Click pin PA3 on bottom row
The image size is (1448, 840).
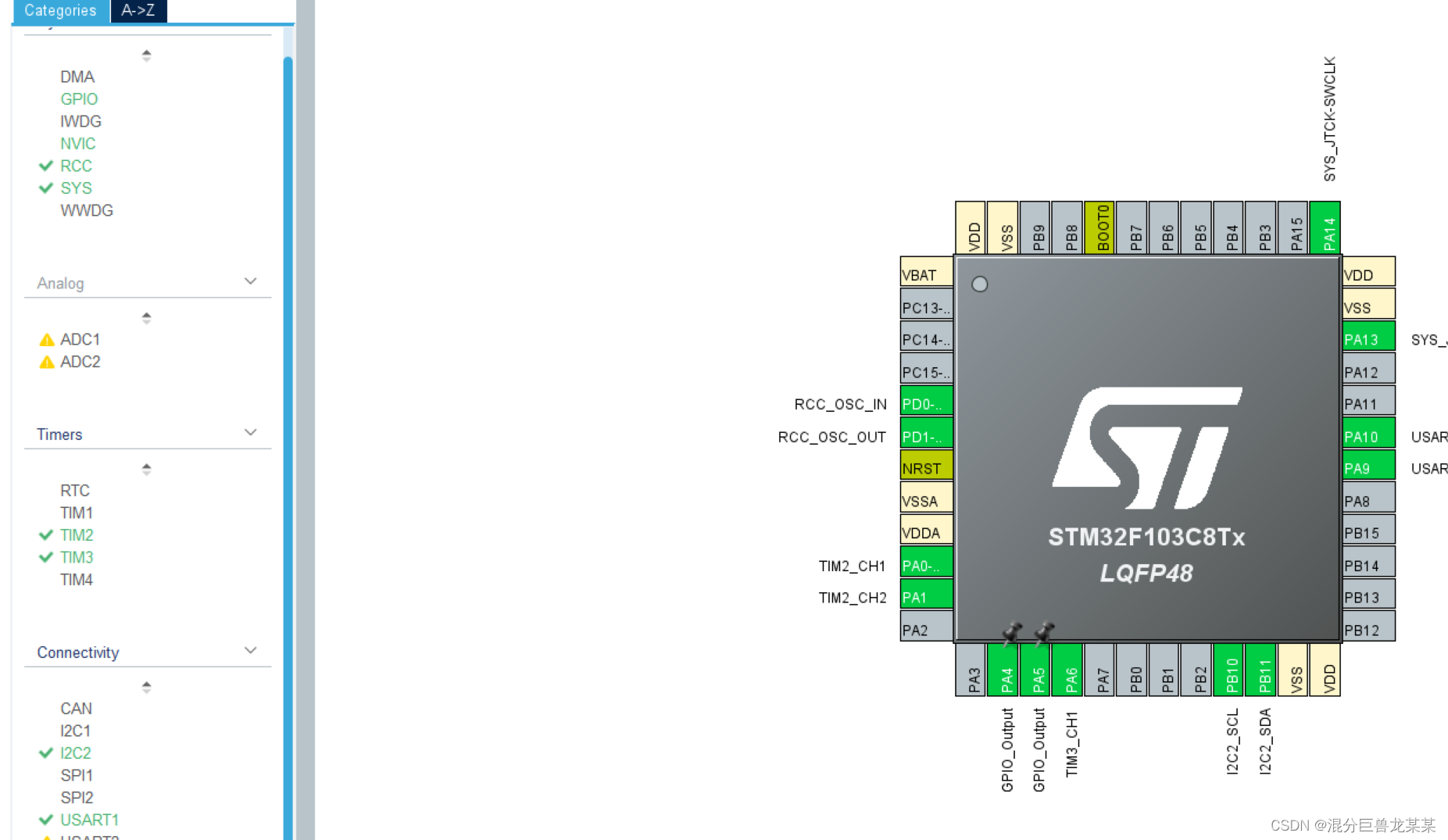971,670
